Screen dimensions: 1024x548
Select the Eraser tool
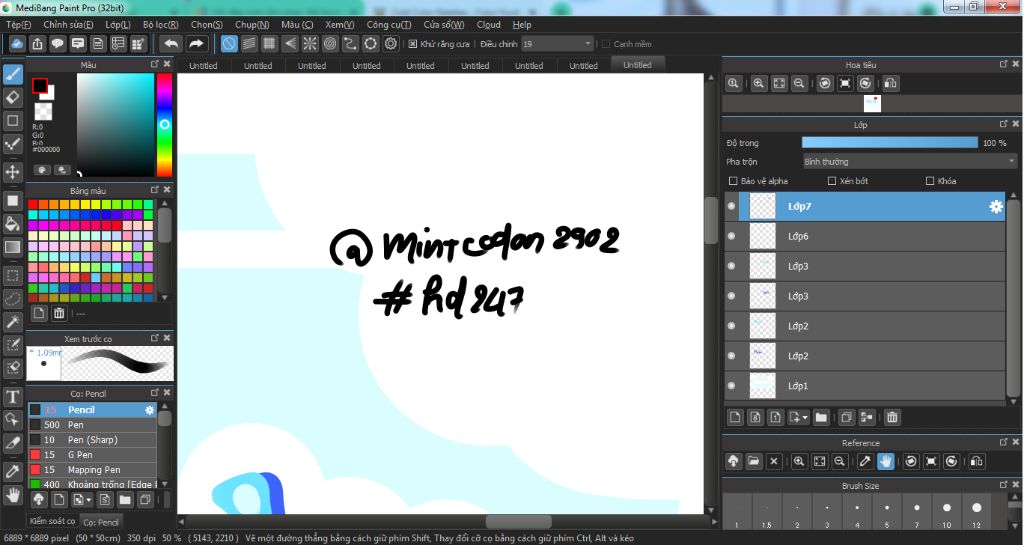(x=12, y=97)
